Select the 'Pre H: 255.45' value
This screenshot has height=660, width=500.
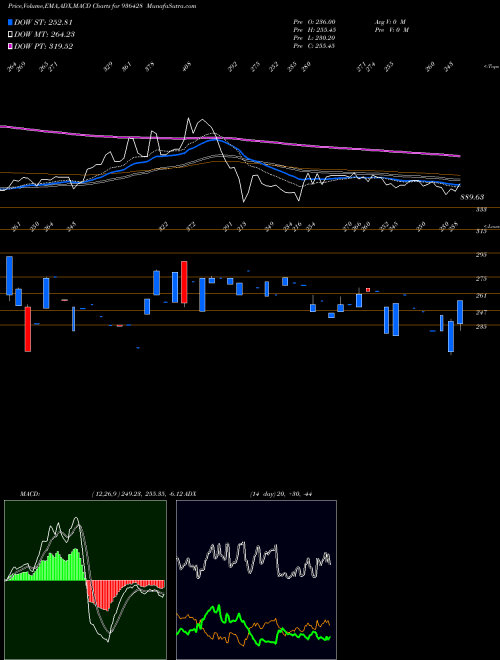click(x=314, y=30)
